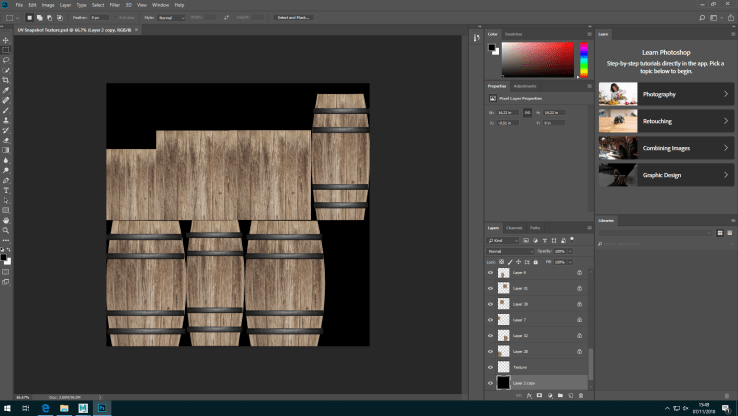Click Add layer mask icon
Image resolution: width=738 pixels, height=416 pixels.
[539, 396]
